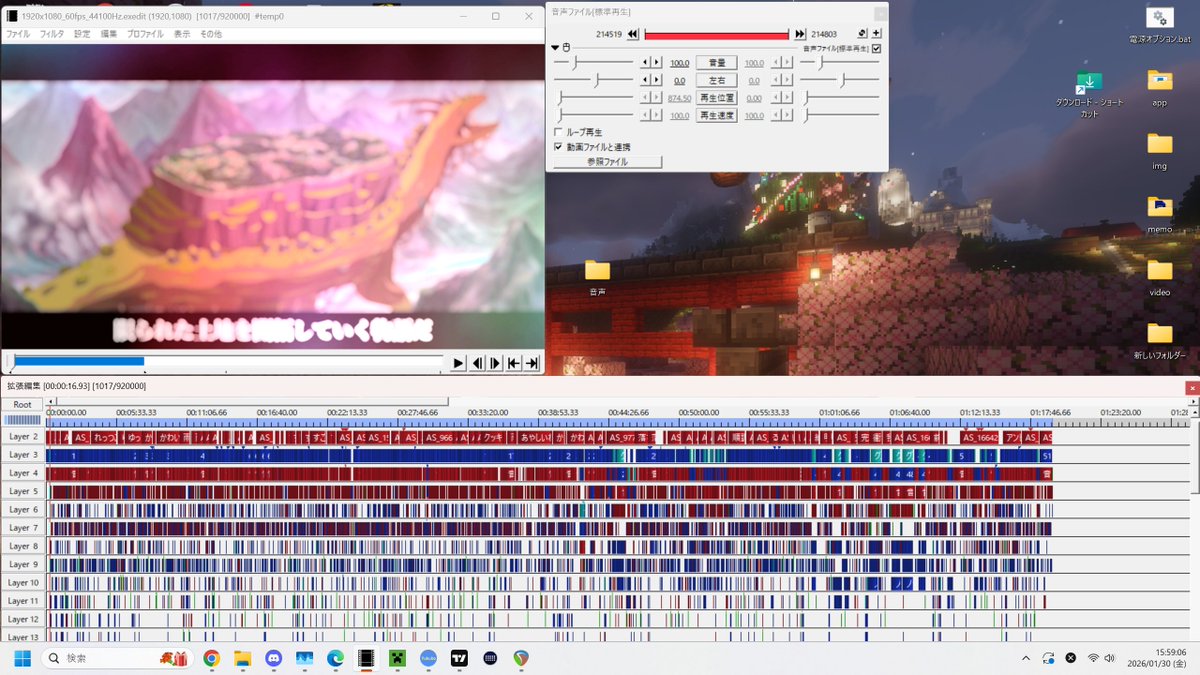Screen dimensions: 1200x675
Task: Open the Minecraft taskbar icon
Action: coord(397,658)
